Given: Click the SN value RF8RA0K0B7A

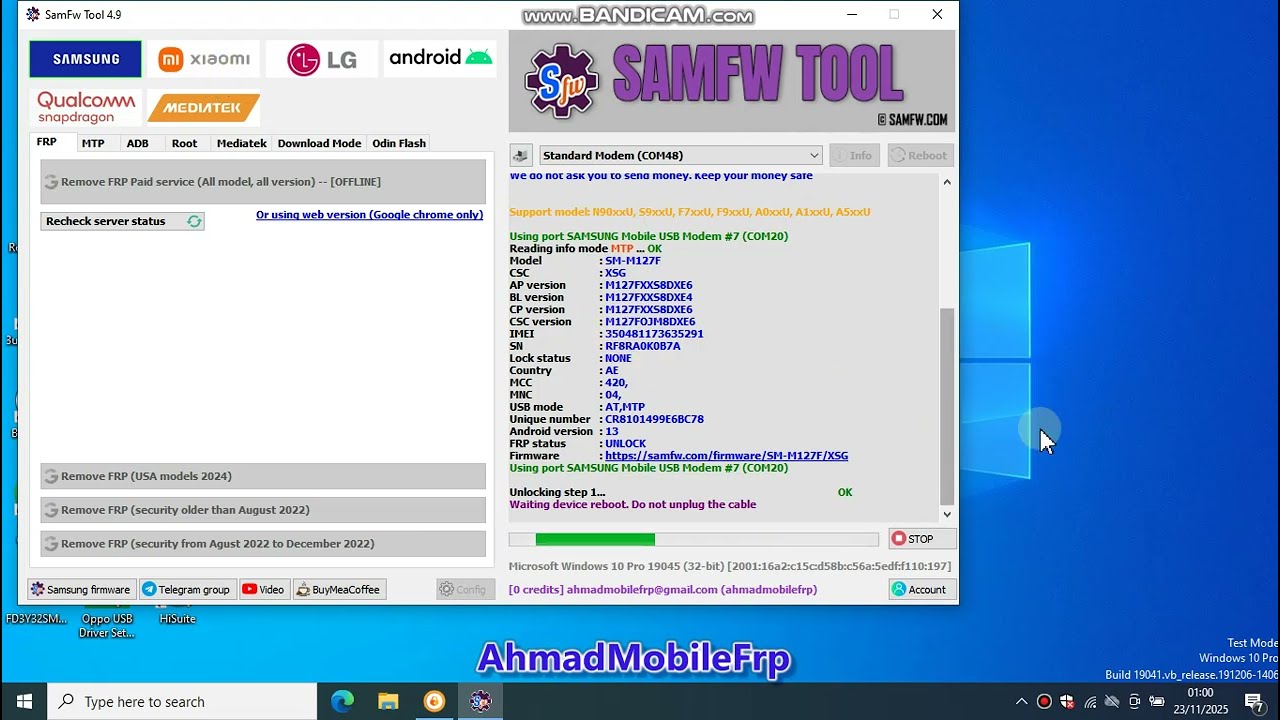Looking at the screenshot, I should pos(643,346).
